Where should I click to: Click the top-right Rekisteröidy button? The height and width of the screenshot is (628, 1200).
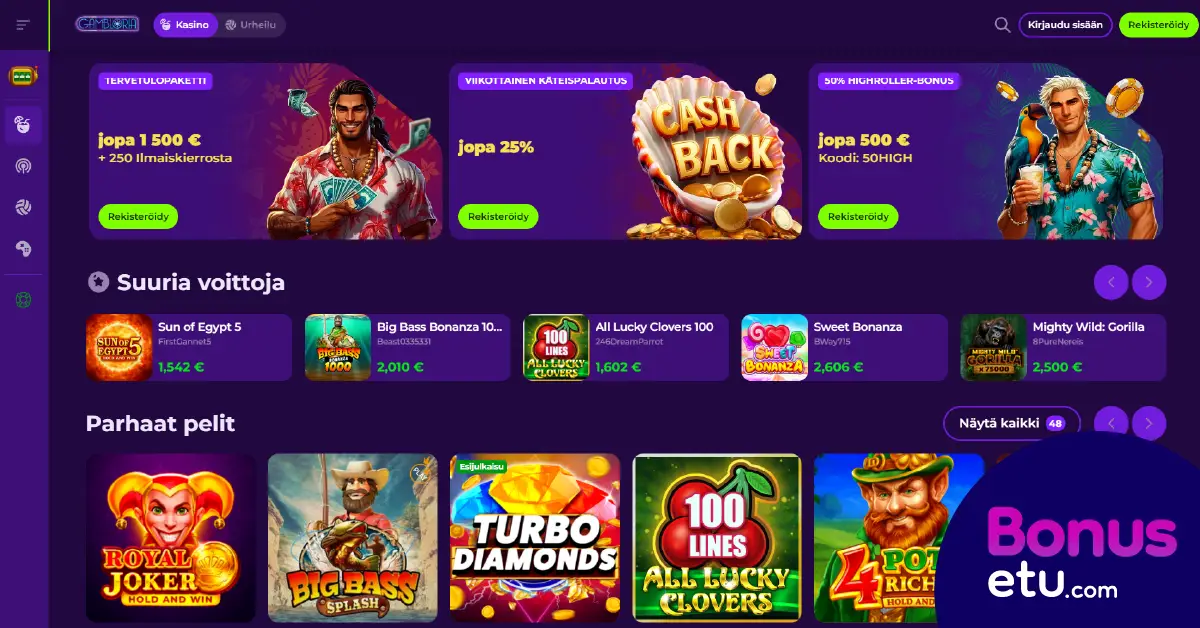coord(1158,25)
